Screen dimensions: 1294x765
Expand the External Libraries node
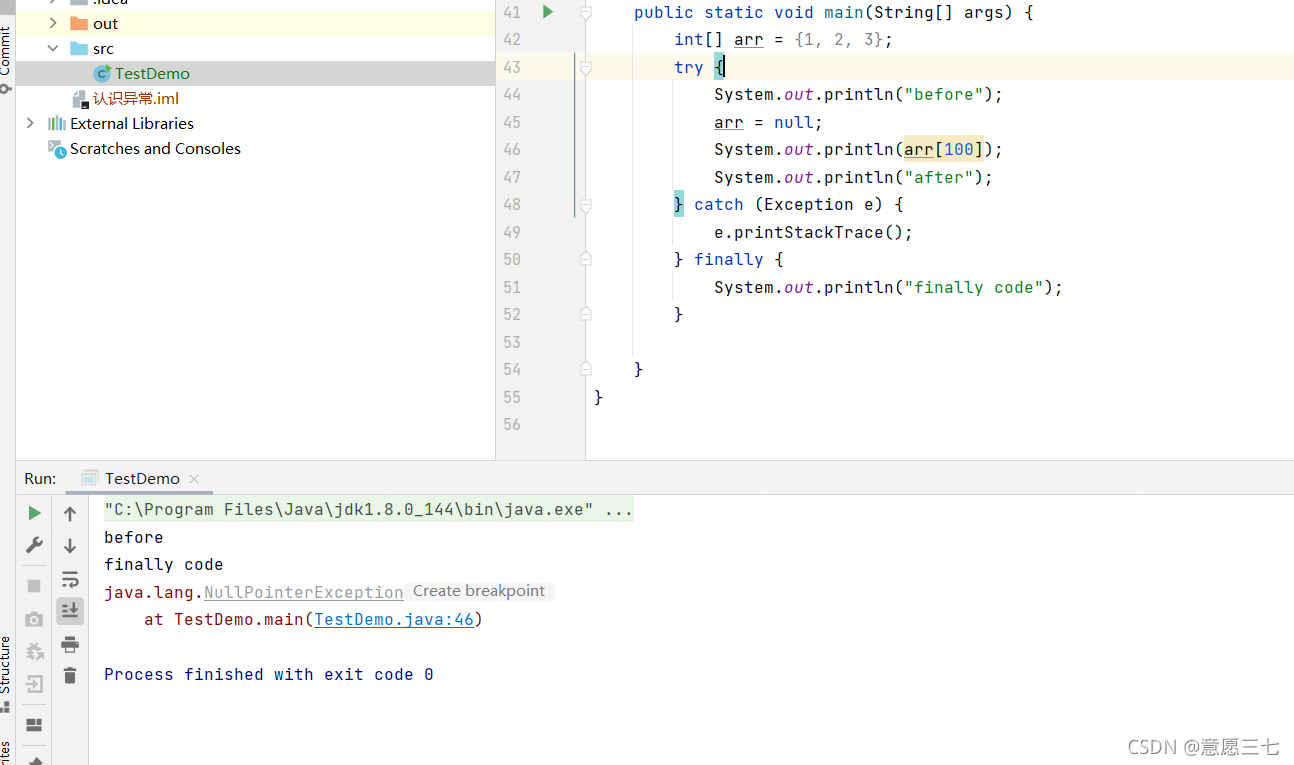click(30, 123)
